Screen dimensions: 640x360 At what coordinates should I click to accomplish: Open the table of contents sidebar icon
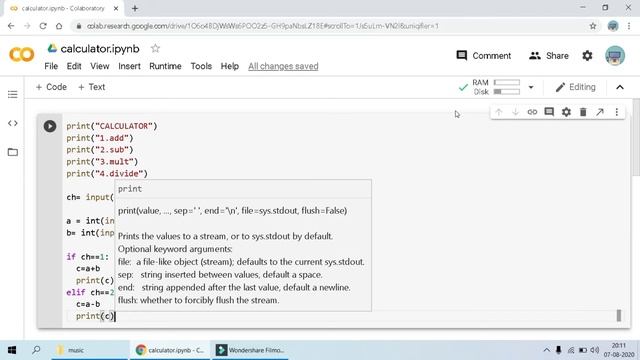(x=13, y=95)
